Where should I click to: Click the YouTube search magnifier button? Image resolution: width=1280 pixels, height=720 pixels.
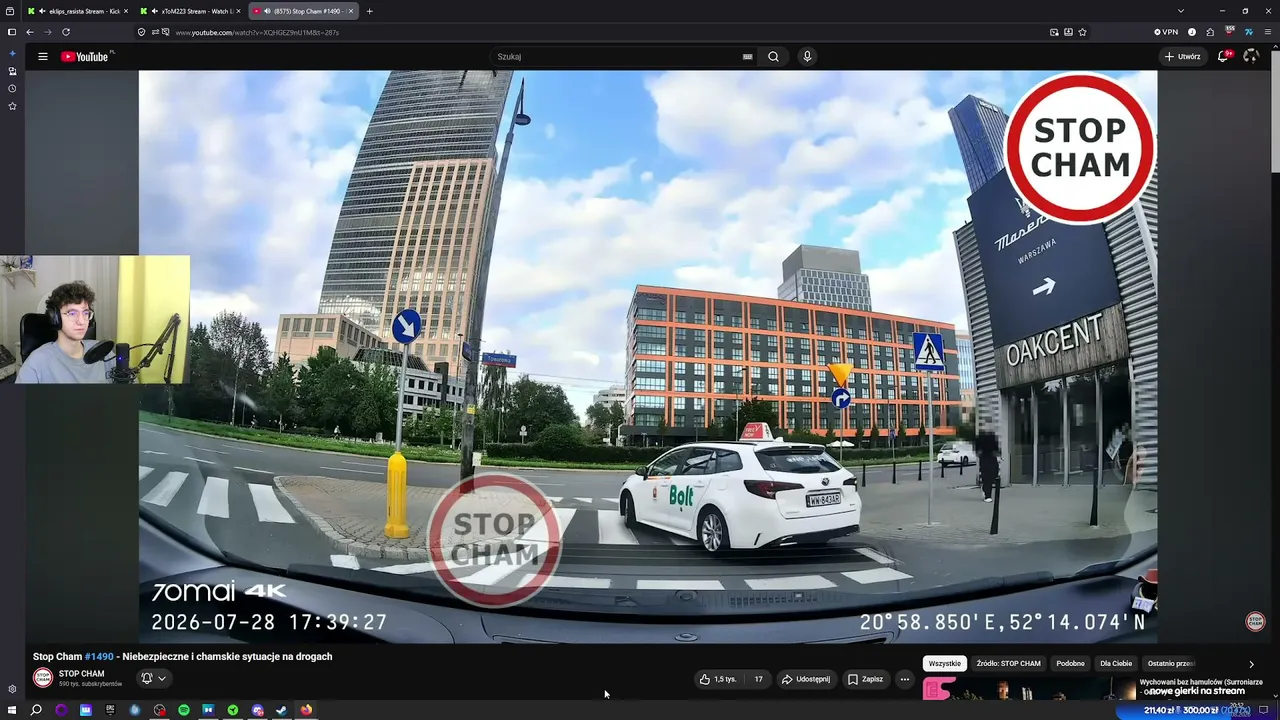coord(773,57)
